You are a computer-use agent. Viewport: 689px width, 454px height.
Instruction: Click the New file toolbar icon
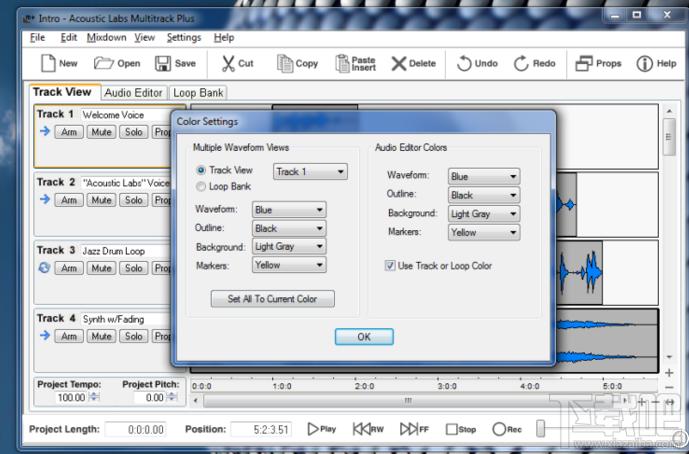[x=47, y=63]
